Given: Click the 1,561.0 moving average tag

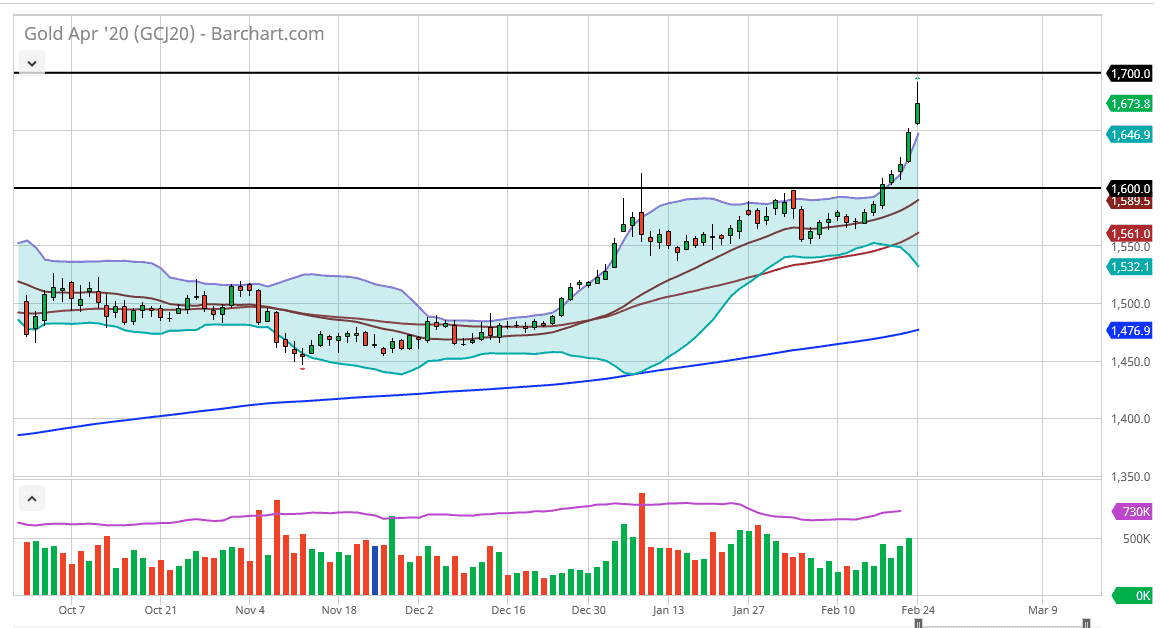Looking at the screenshot, I should [1129, 234].
